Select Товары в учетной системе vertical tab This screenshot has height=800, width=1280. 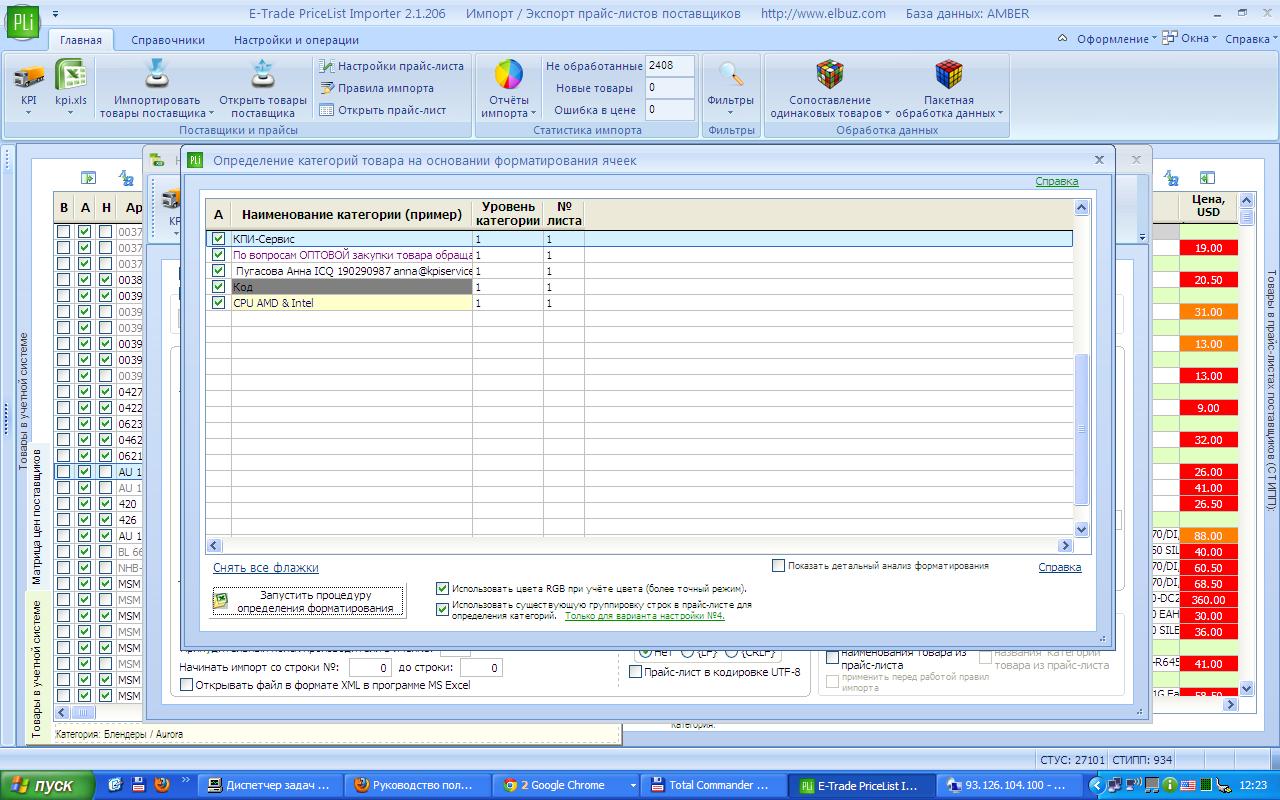(37, 668)
